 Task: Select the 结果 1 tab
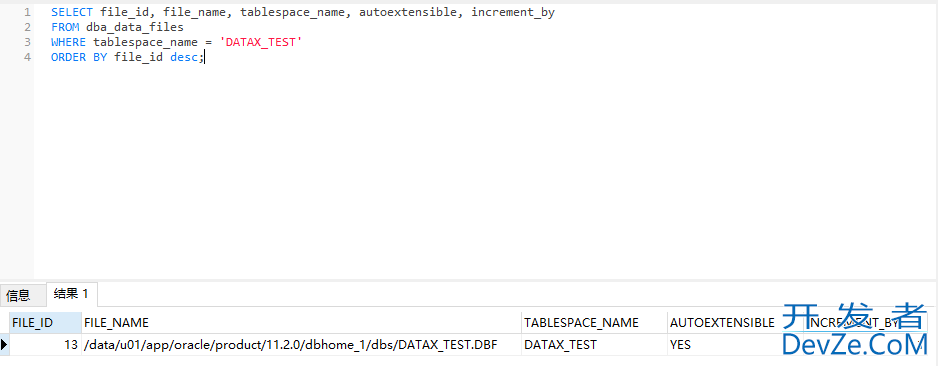(x=71, y=294)
